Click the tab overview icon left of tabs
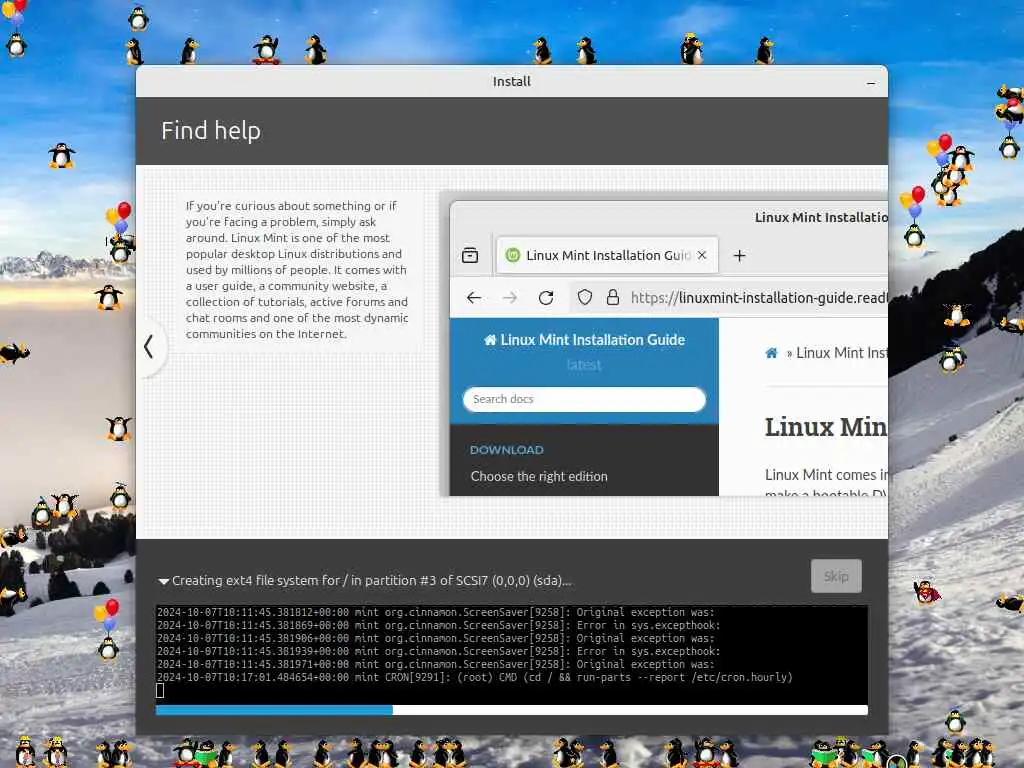Image resolution: width=1024 pixels, height=768 pixels. point(470,255)
